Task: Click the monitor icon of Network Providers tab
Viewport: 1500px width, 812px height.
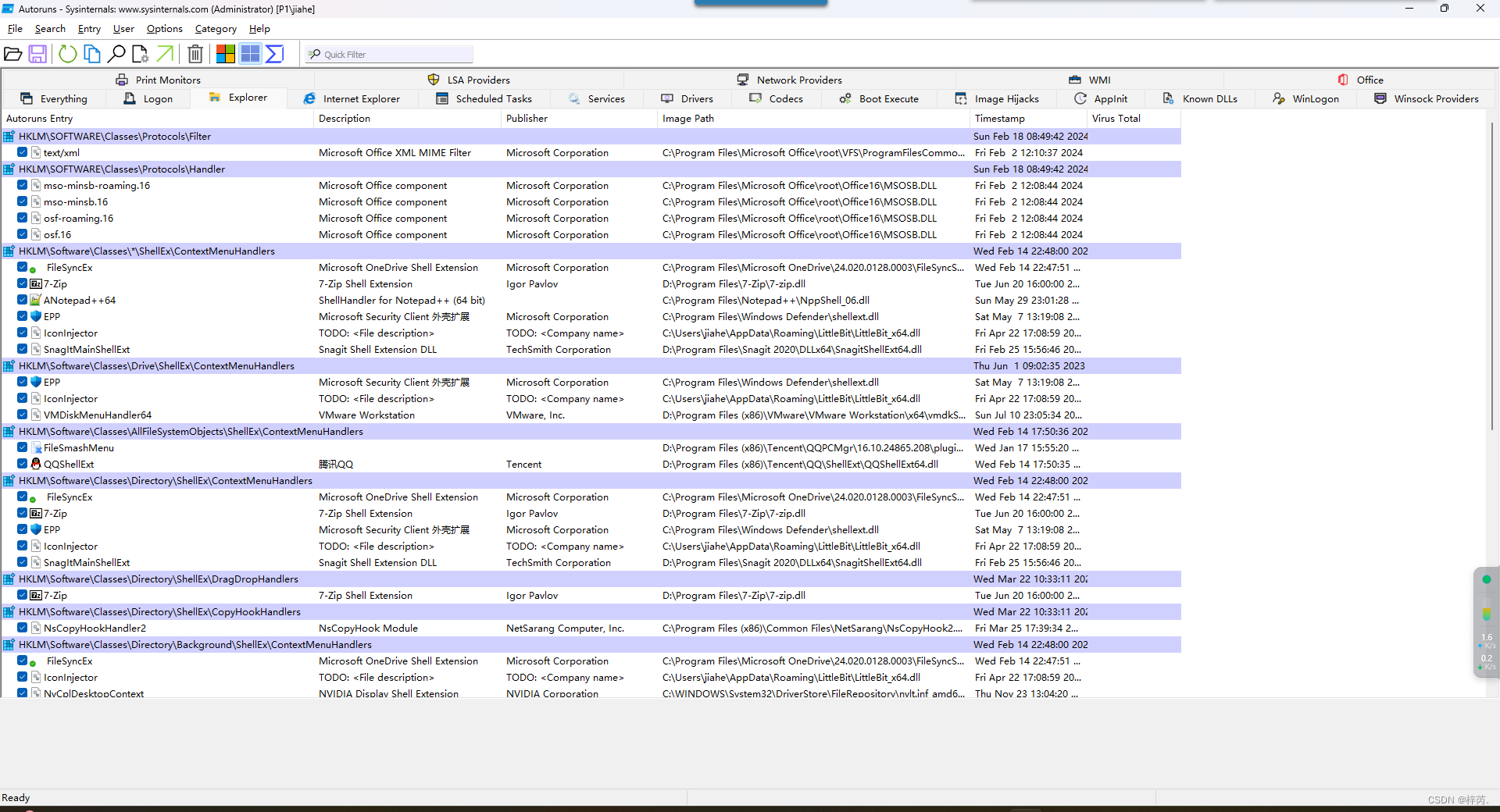Action: [x=743, y=80]
